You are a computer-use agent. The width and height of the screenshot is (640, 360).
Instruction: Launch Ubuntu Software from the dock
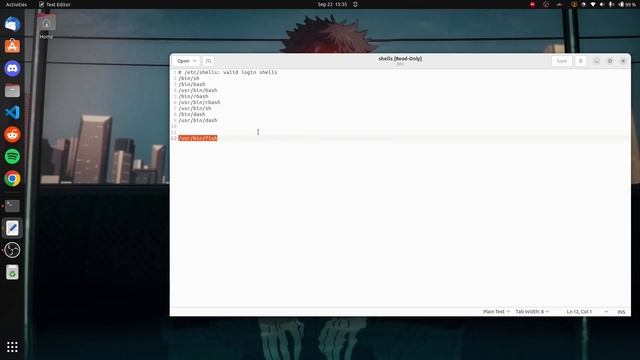pyautogui.click(x=12, y=46)
